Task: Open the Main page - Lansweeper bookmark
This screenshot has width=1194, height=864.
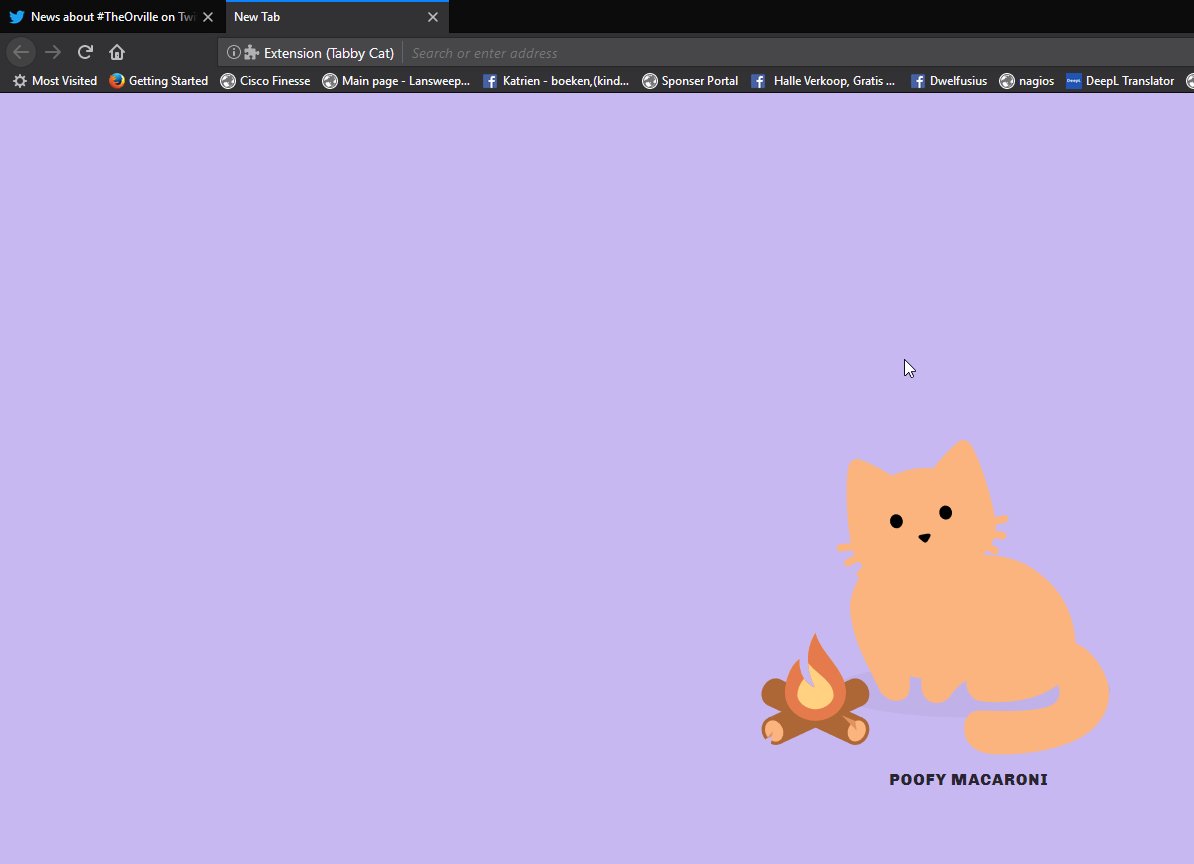Action: point(396,81)
